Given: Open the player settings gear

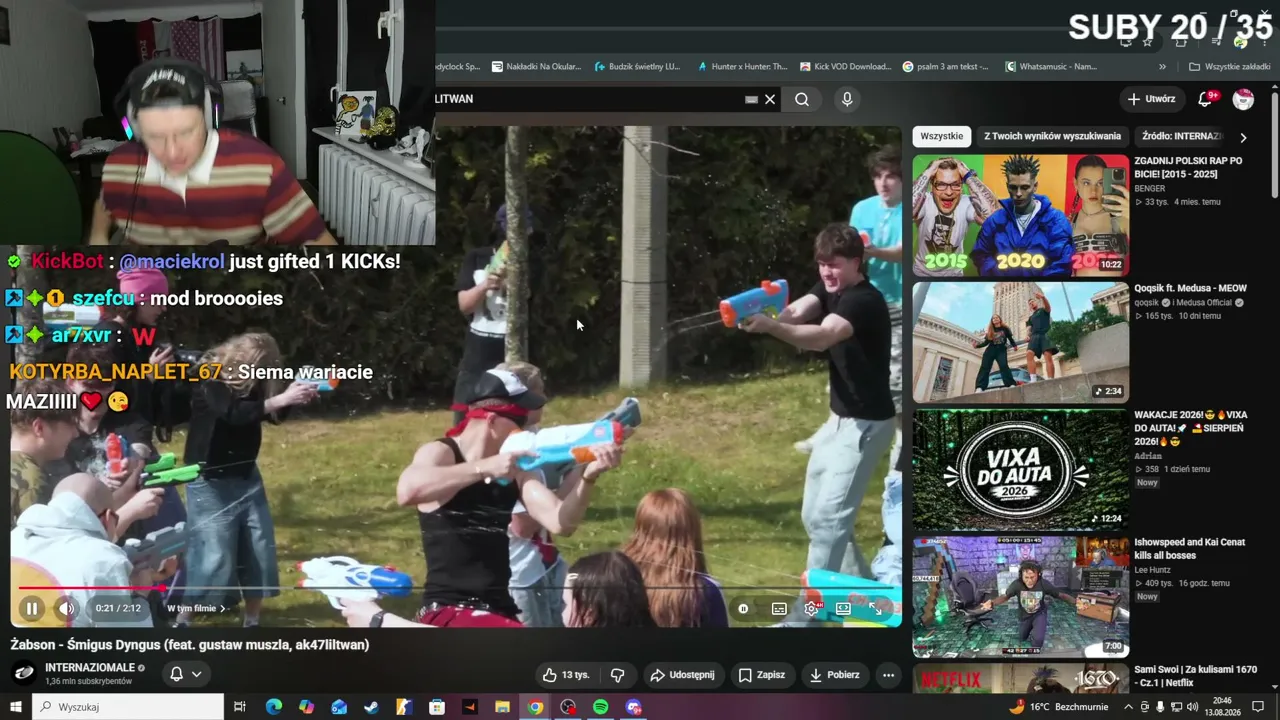Looking at the screenshot, I should pos(811,608).
